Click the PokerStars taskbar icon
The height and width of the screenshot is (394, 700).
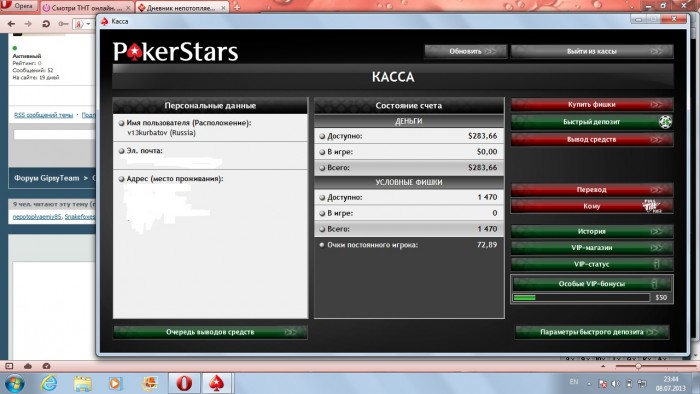point(217,383)
